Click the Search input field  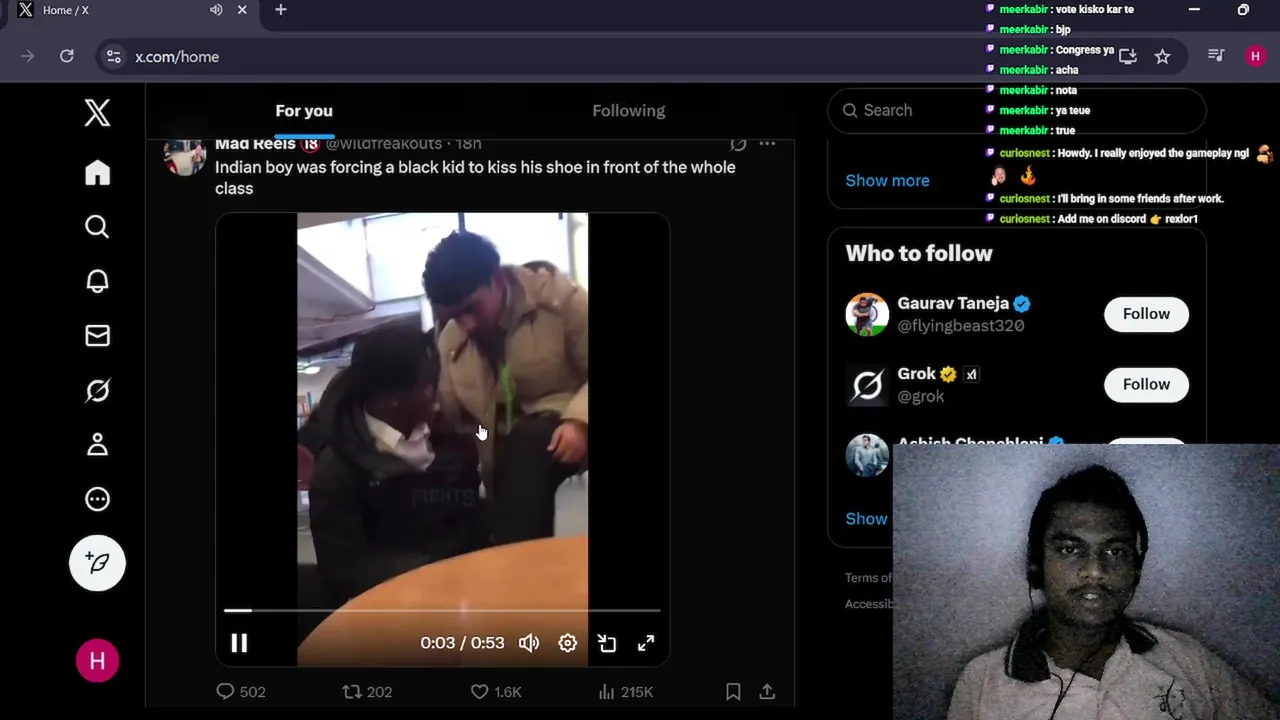(1017, 110)
